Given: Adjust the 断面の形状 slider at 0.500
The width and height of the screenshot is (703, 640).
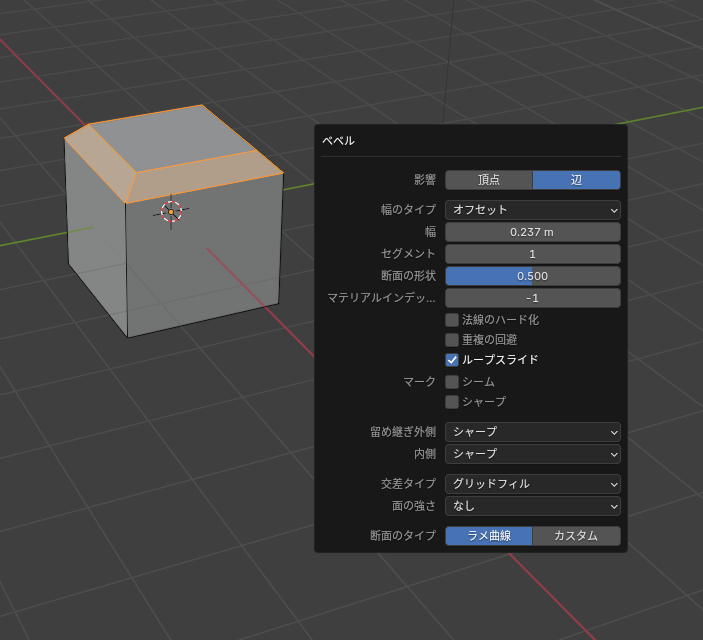Looking at the screenshot, I should (533, 276).
